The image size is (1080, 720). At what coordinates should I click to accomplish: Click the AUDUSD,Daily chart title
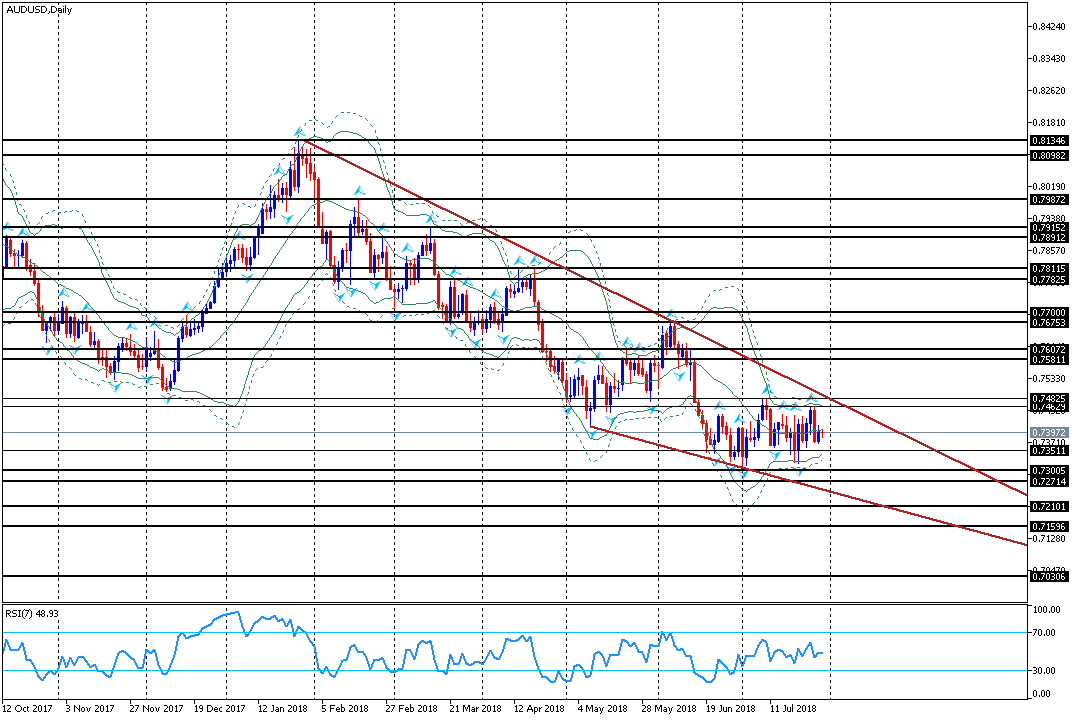(39, 10)
